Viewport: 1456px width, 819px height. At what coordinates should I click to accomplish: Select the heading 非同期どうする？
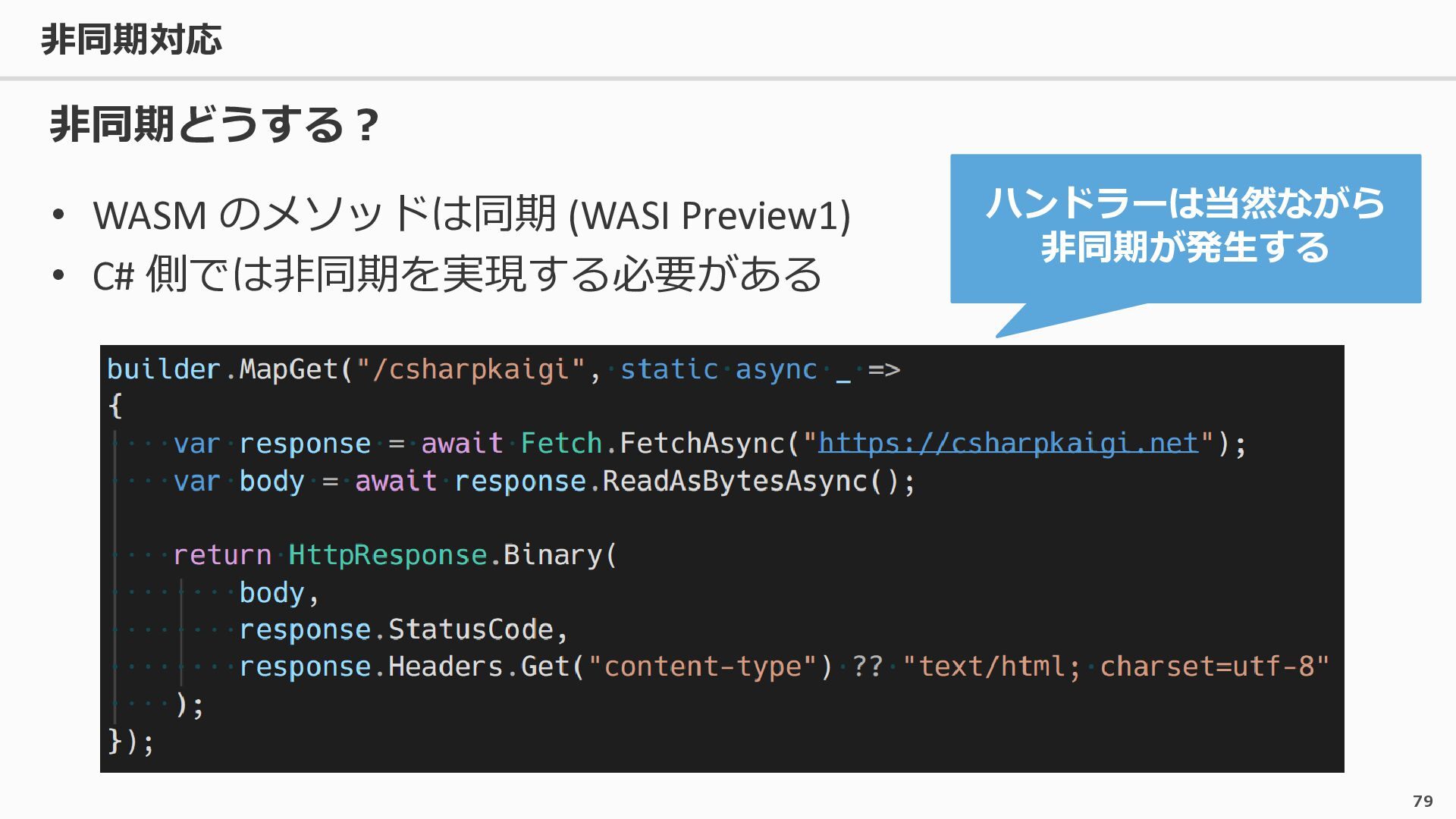pos(215,124)
